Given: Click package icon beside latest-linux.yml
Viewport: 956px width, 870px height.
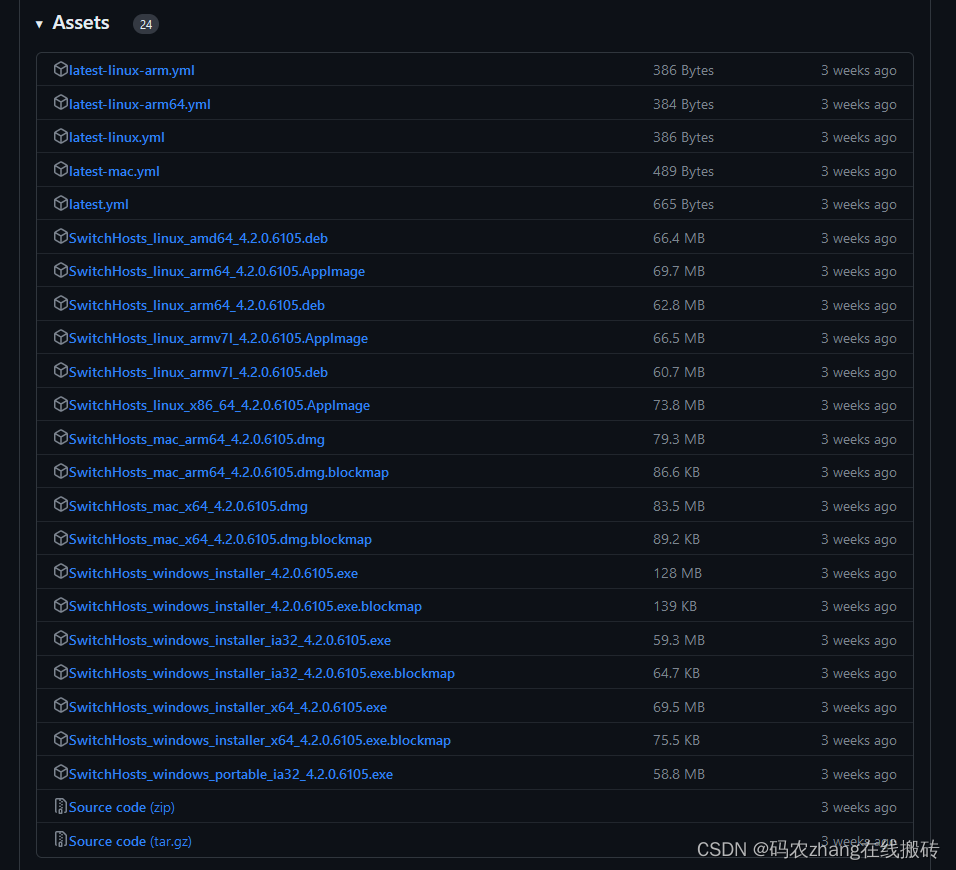Looking at the screenshot, I should pyautogui.click(x=60, y=137).
